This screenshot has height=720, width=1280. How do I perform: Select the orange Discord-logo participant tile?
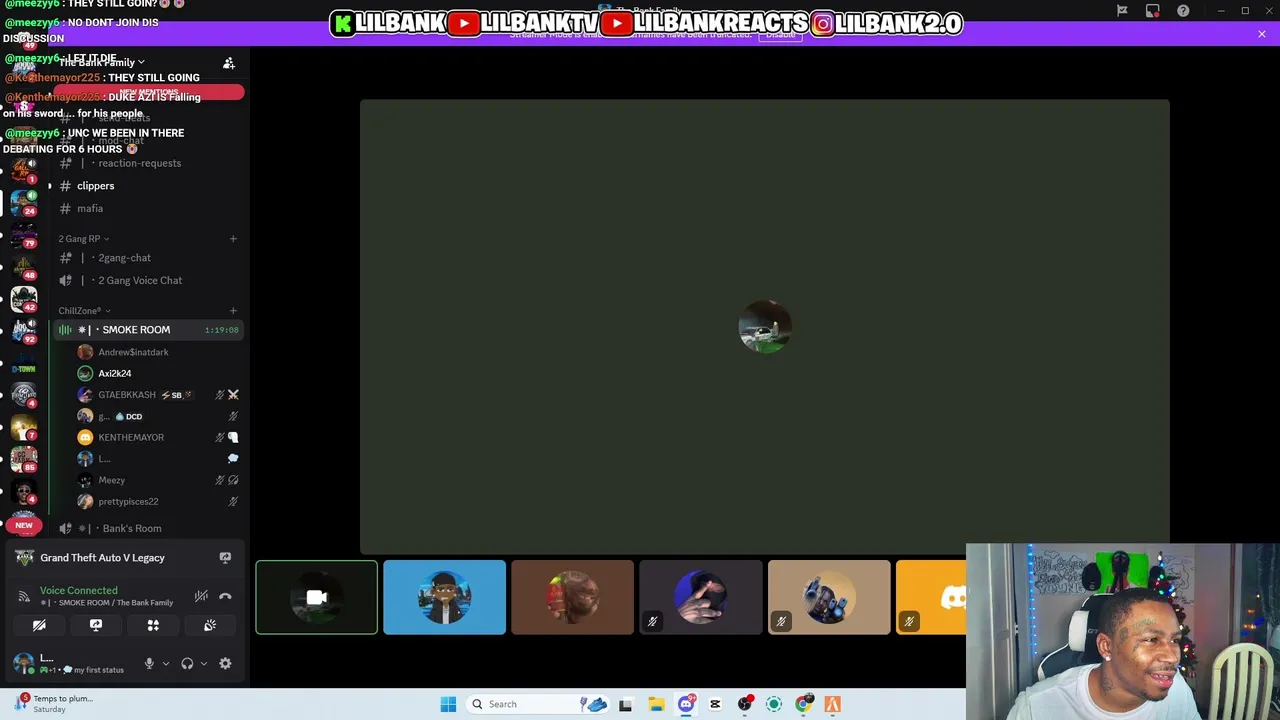pos(932,597)
